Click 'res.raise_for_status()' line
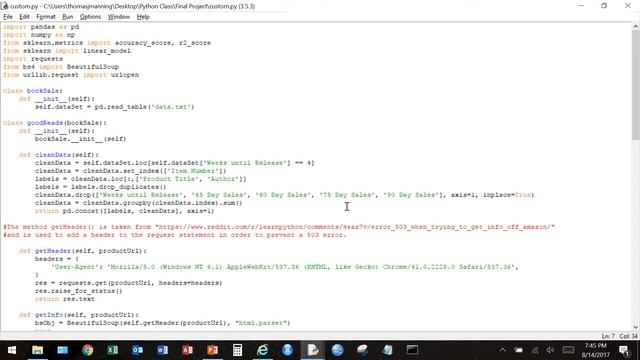The image size is (640, 360). coord(79,291)
